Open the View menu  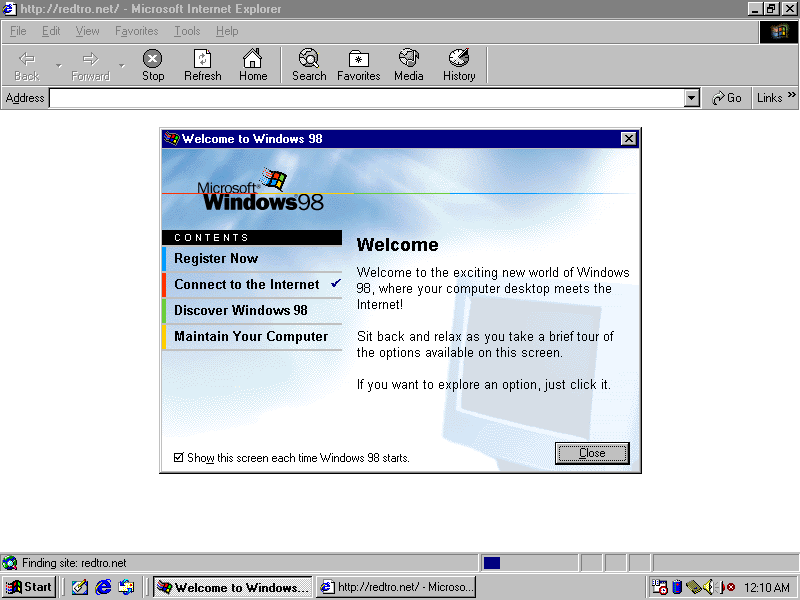pyautogui.click(x=87, y=31)
